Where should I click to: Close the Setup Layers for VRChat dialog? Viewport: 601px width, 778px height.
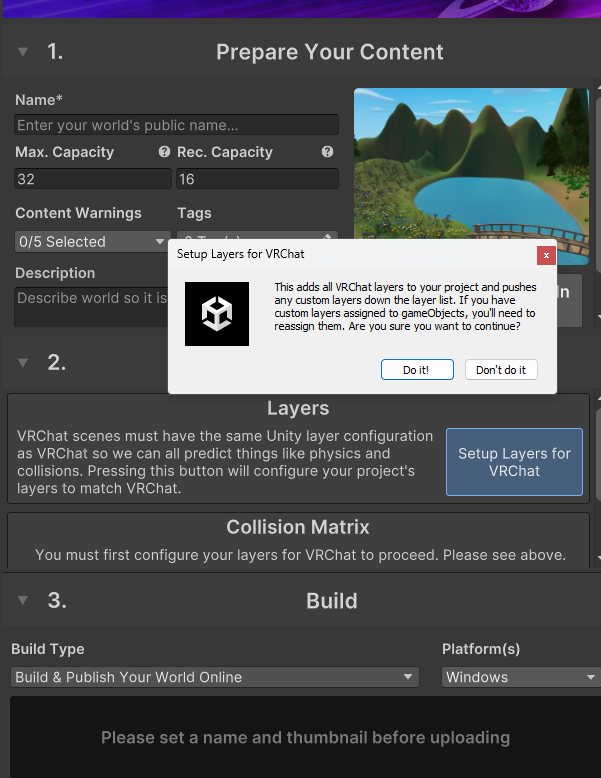[x=546, y=255]
